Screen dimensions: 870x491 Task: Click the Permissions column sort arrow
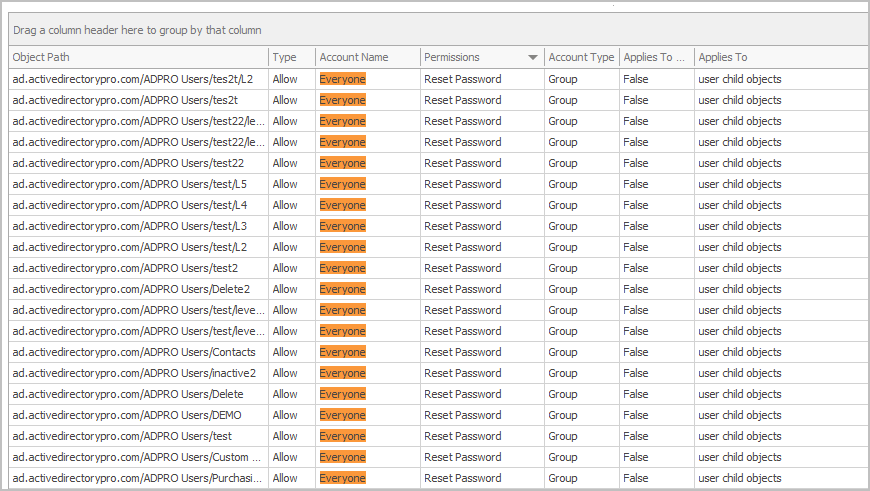coord(533,57)
